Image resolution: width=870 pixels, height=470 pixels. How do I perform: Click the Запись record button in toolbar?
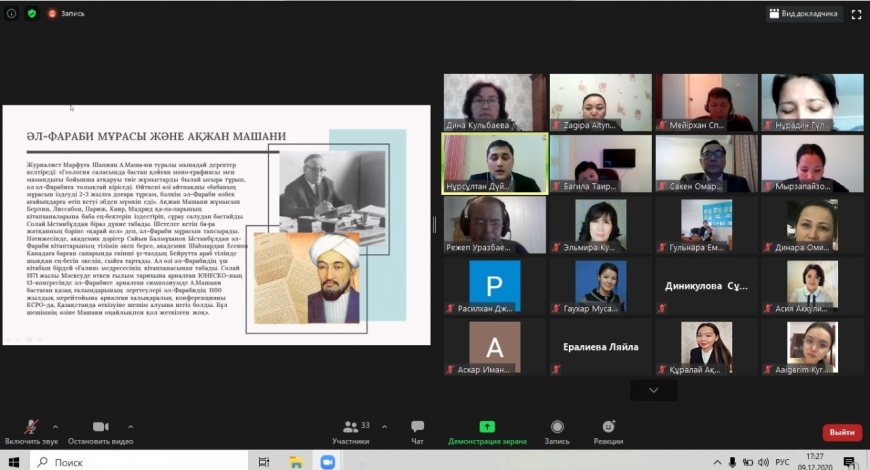click(557, 431)
